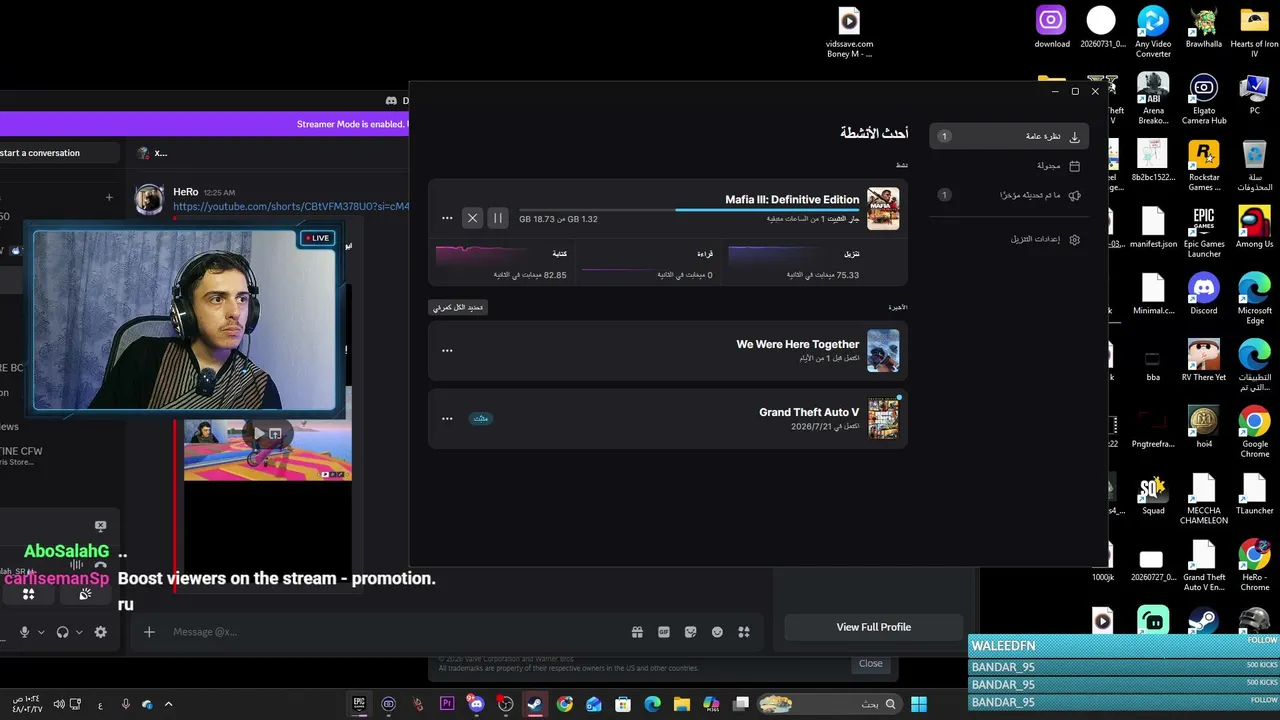1280x720 pixels.
Task: Click the Discord message input field
Action: click(x=390, y=632)
